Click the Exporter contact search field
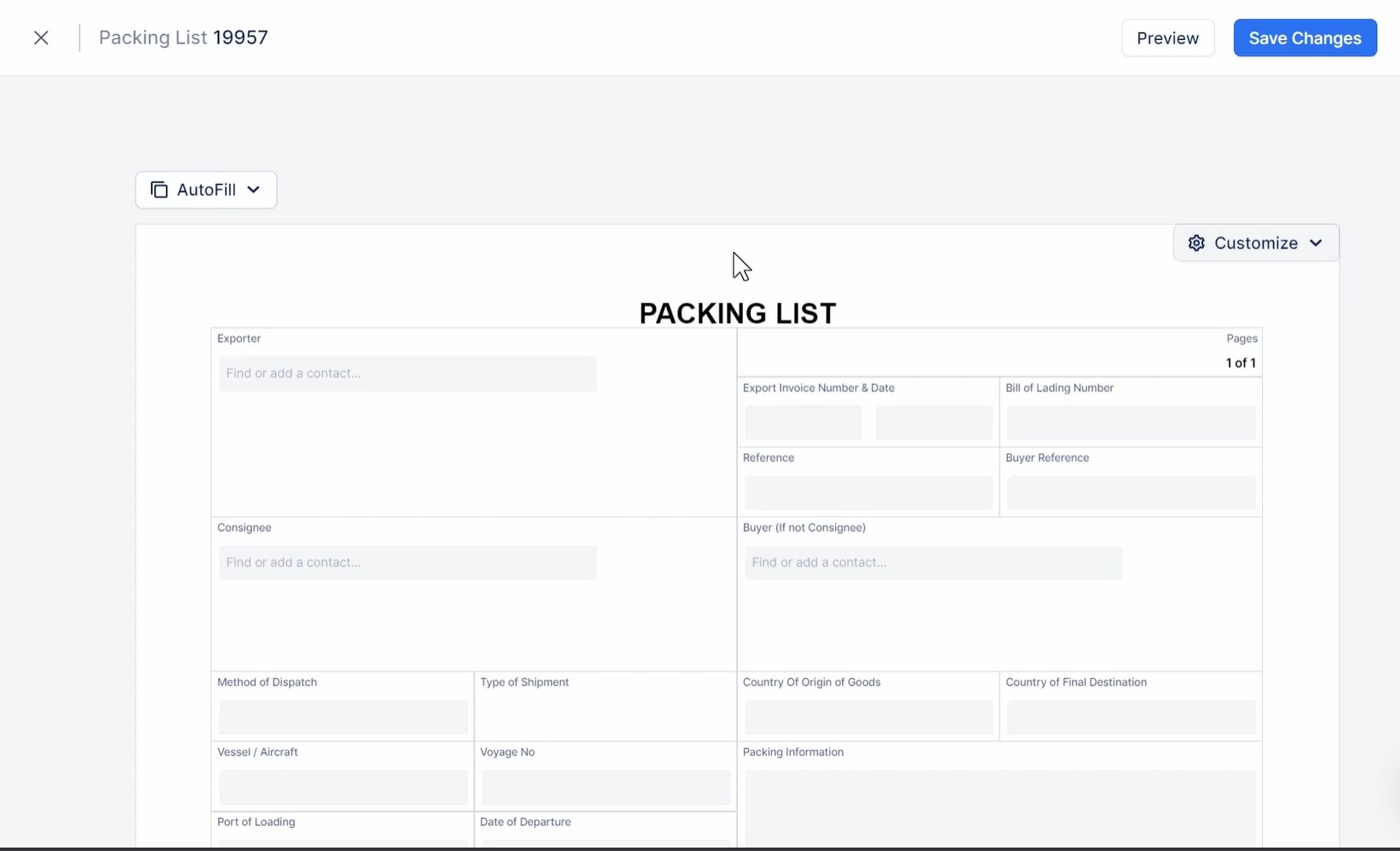Screen dimensions: 1400x851 point(407,374)
